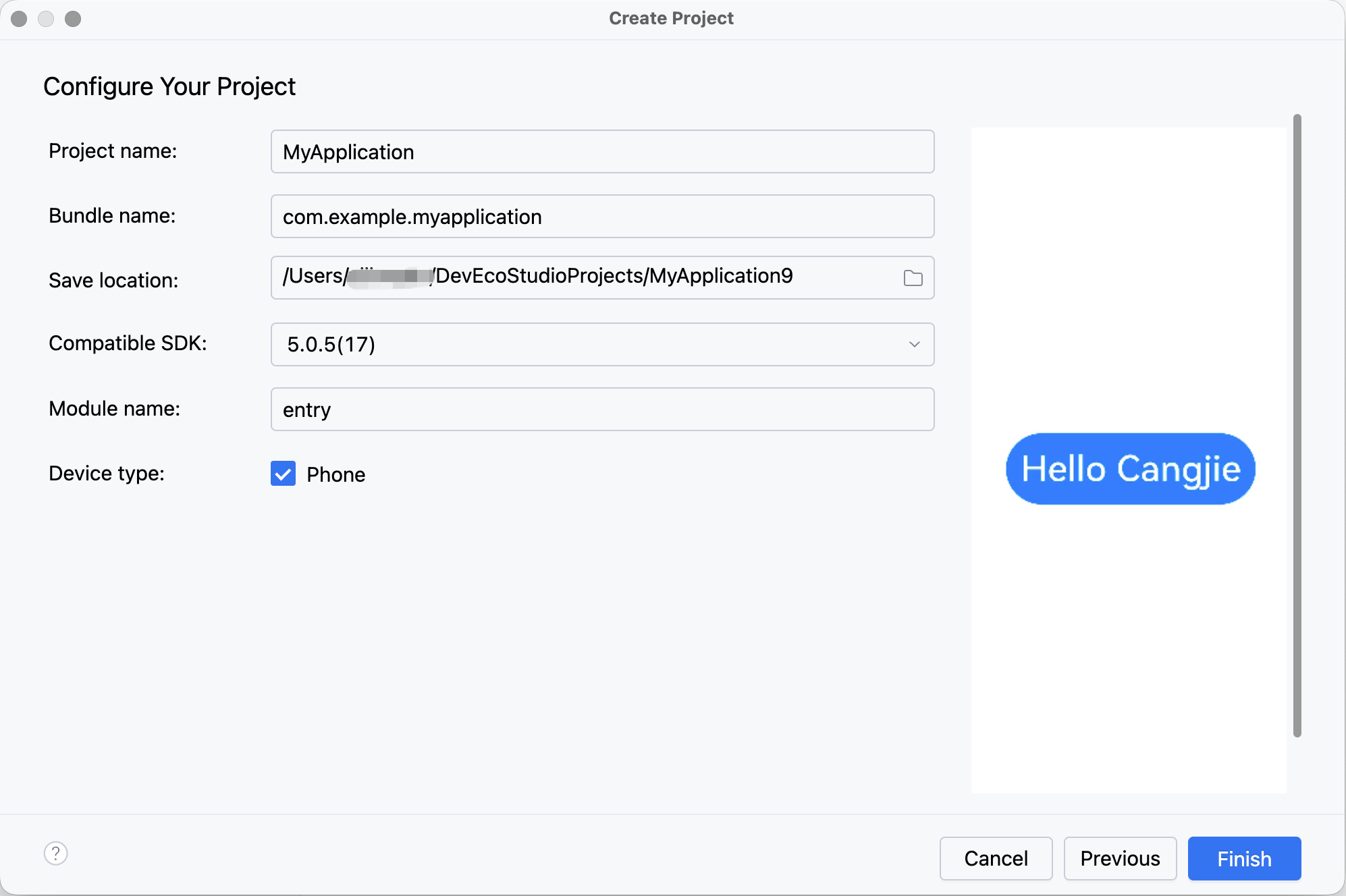
Task: Click into the Bundle name field
Action: pyautogui.click(x=602, y=217)
